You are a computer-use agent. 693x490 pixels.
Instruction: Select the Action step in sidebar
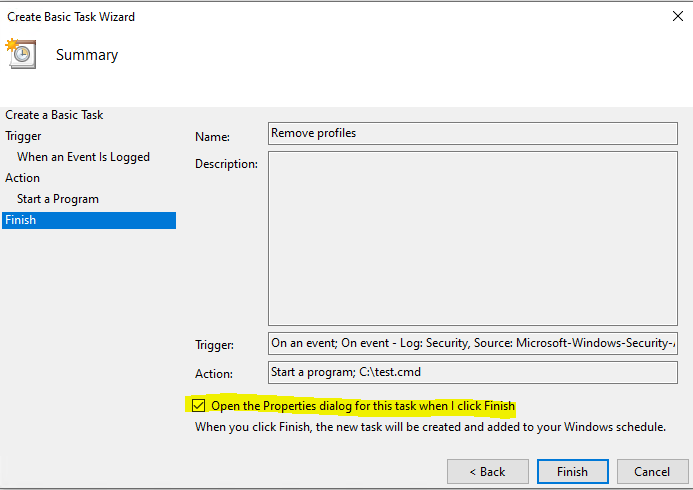pos(22,178)
